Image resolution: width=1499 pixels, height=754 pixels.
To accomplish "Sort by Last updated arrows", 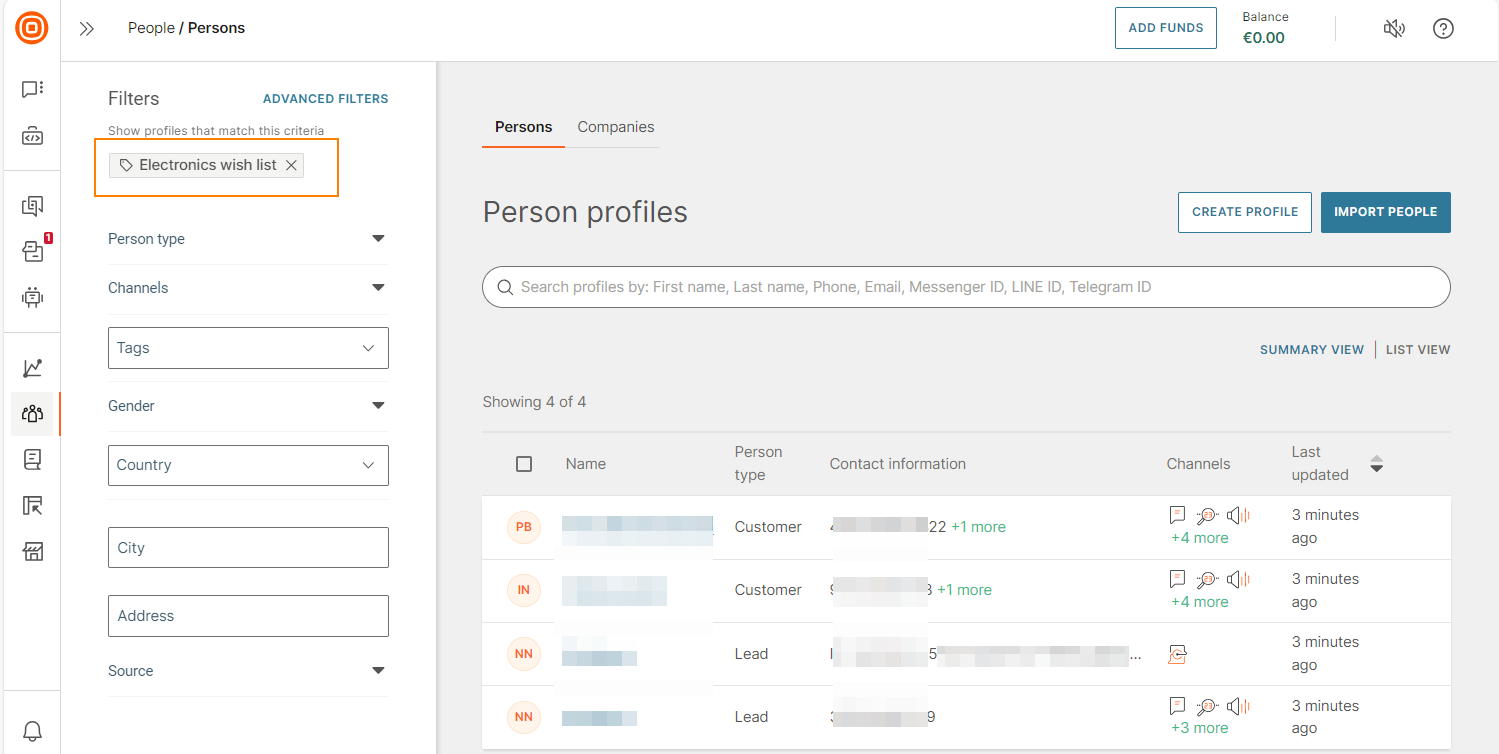I will pyautogui.click(x=1376, y=464).
